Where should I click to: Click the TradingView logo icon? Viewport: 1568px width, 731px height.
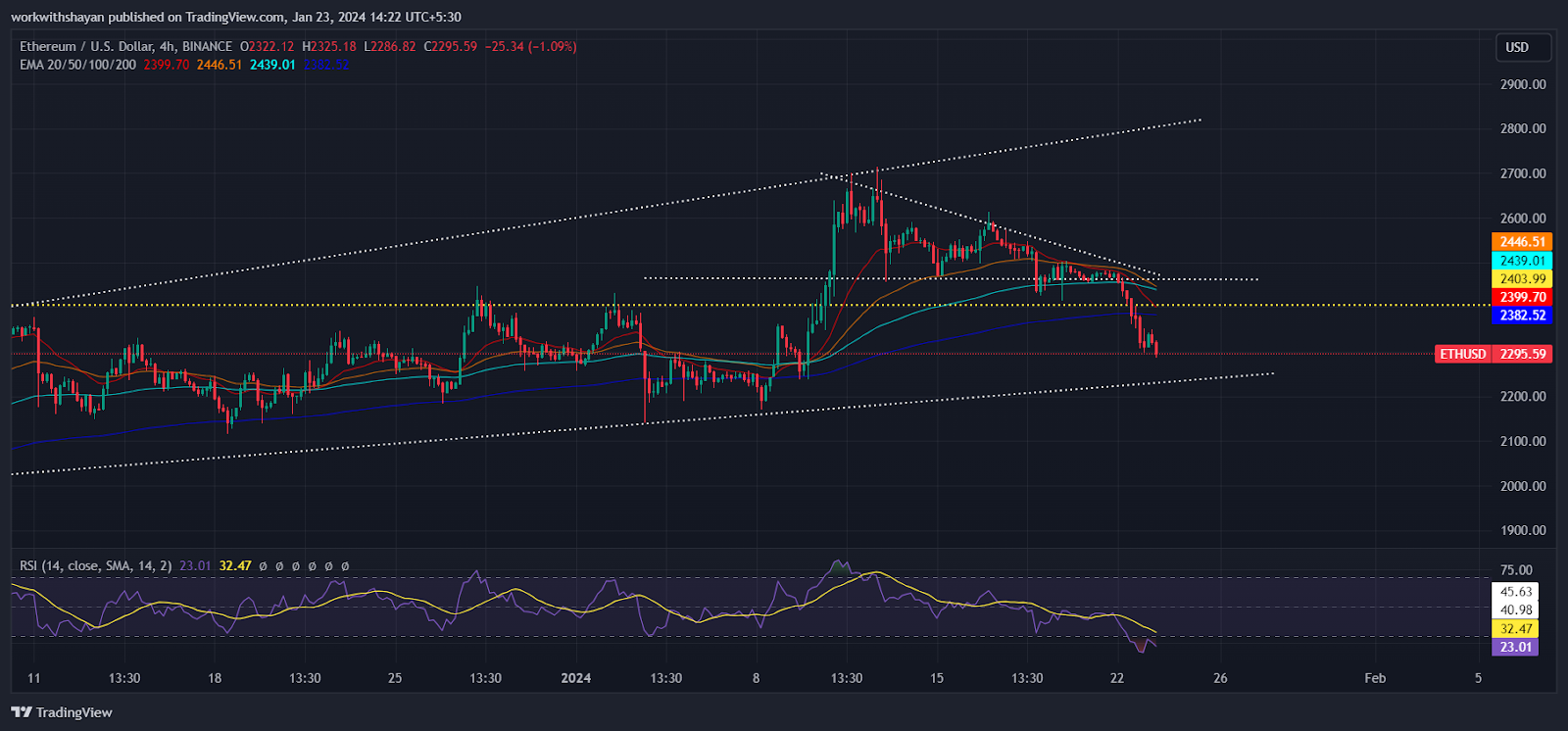(21, 712)
